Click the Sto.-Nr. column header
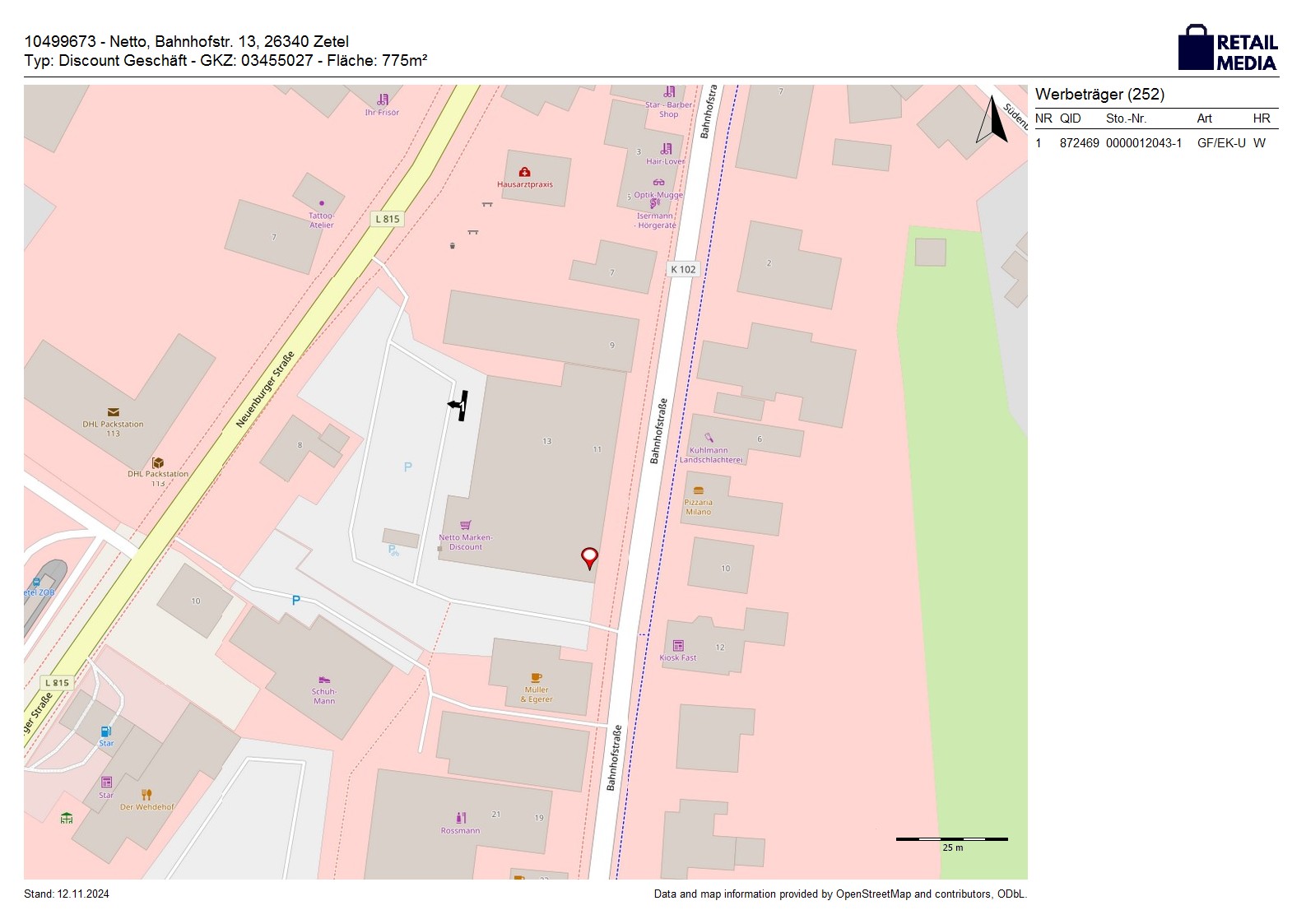 coord(1126,118)
